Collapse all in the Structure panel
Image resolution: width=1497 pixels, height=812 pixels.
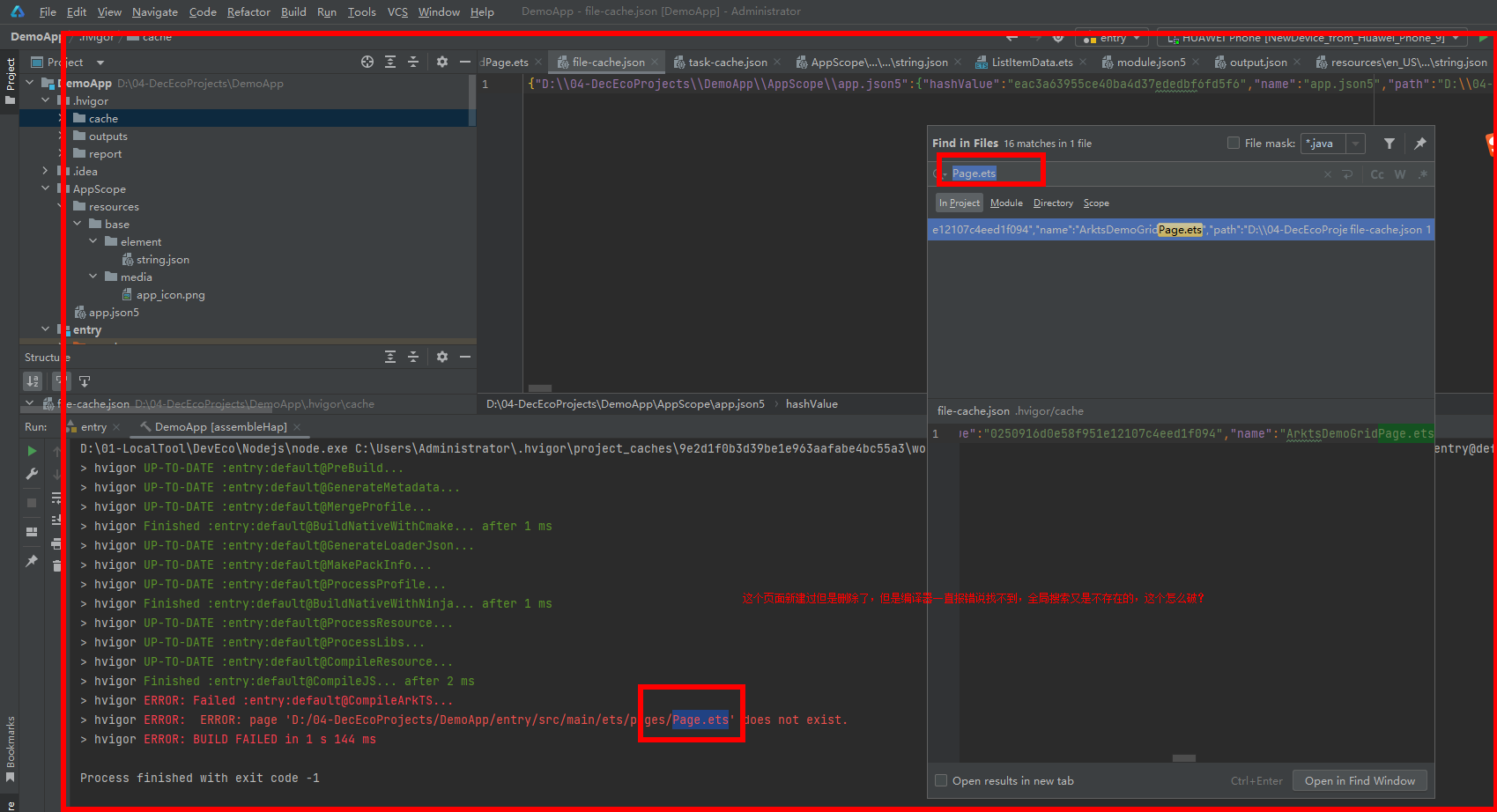coord(413,357)
